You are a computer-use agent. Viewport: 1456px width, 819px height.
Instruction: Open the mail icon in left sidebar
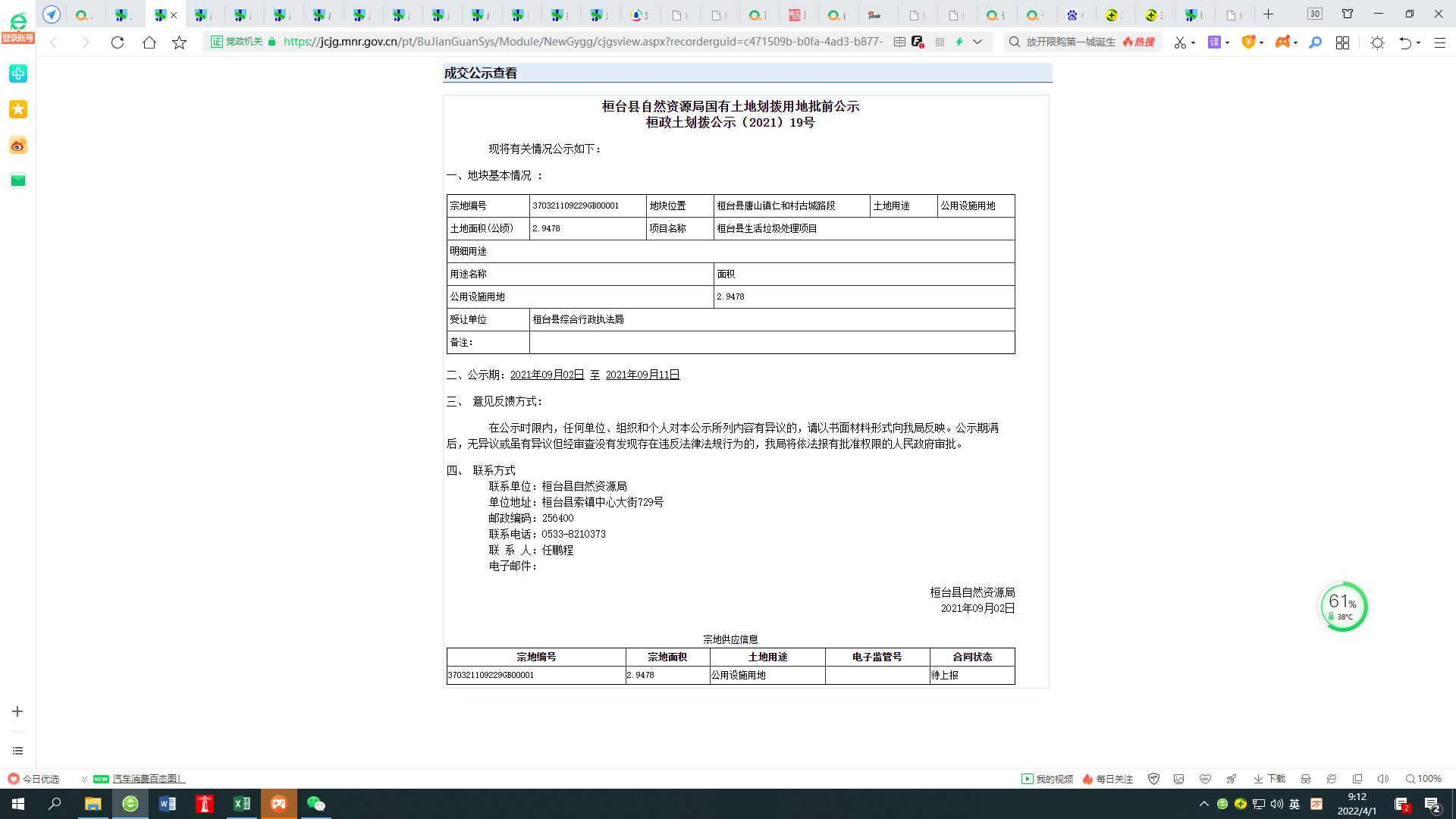point(18,180)
